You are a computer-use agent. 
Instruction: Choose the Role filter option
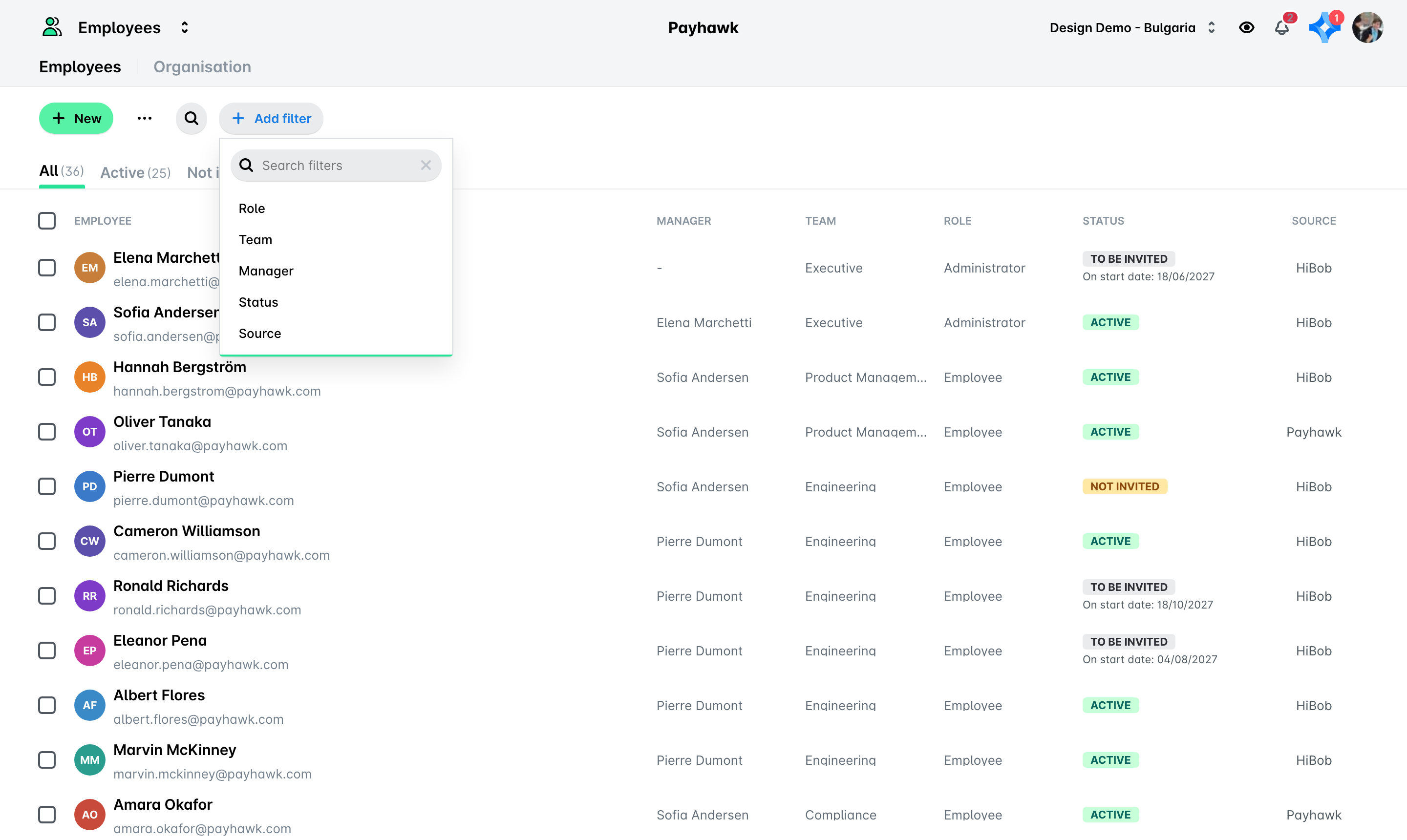[x=336, y=209]
